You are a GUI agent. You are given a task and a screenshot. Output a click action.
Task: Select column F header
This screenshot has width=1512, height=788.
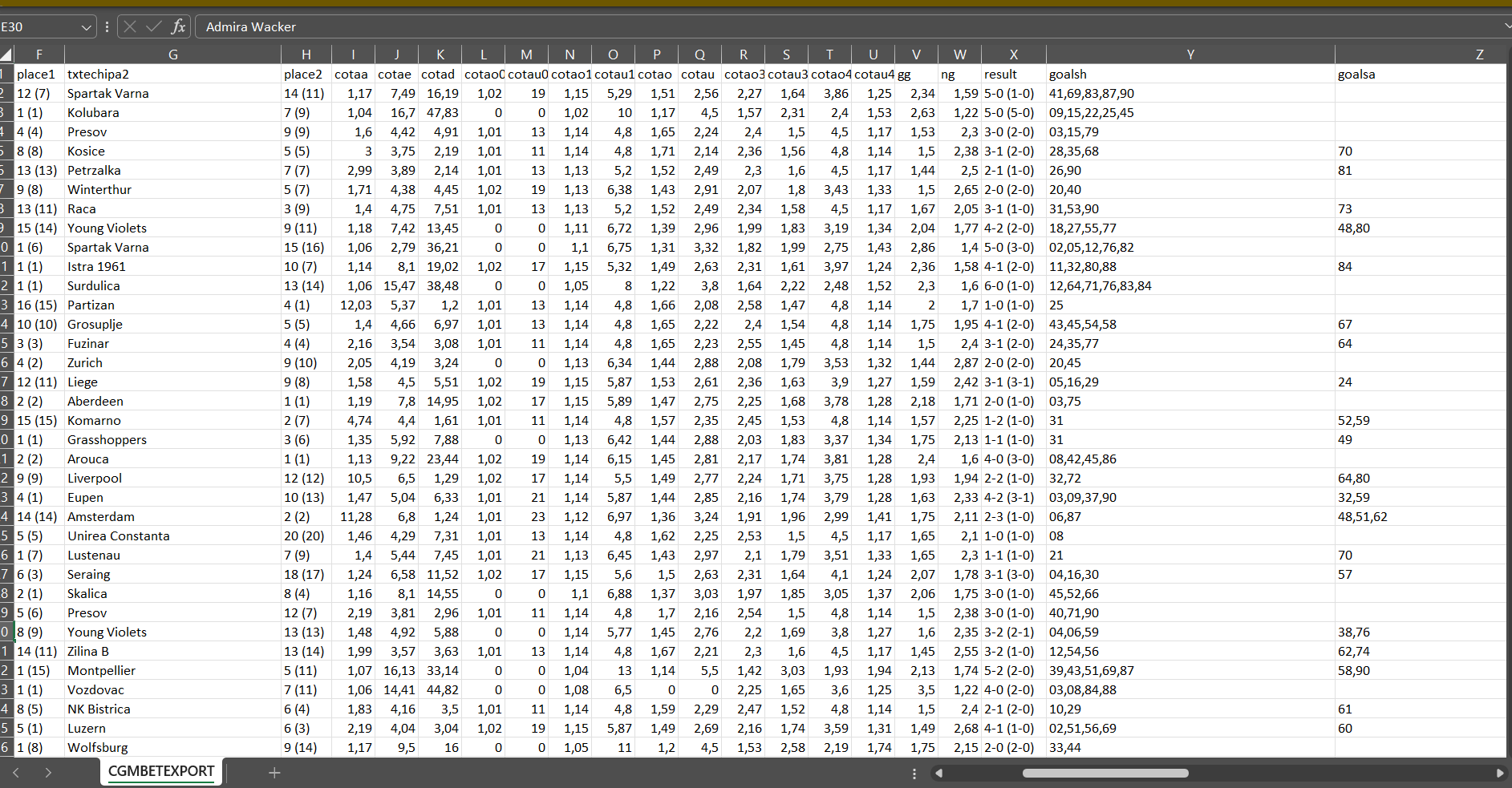click(x=39, y=55)
